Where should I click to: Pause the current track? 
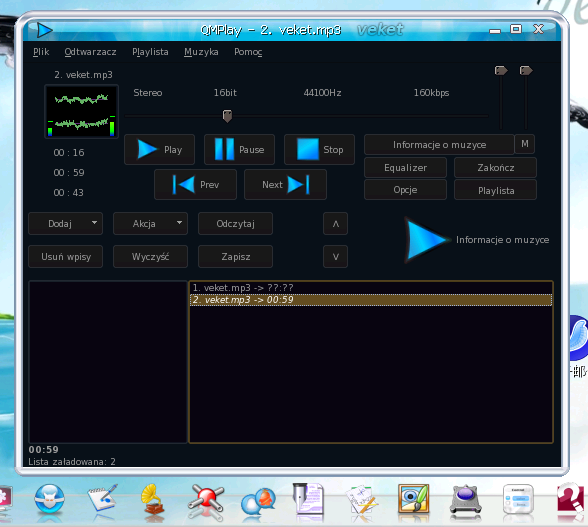coord(239,150)
